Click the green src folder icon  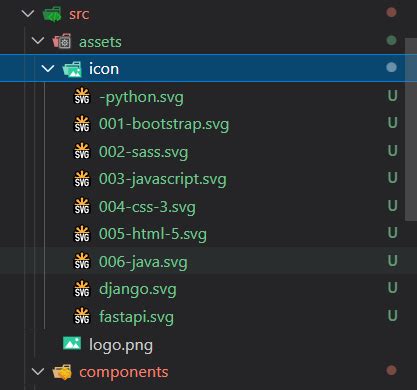point(52,14)
